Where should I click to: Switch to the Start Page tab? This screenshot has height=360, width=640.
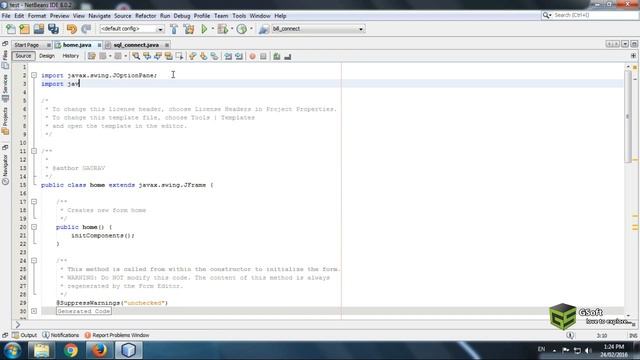point(27,45)
